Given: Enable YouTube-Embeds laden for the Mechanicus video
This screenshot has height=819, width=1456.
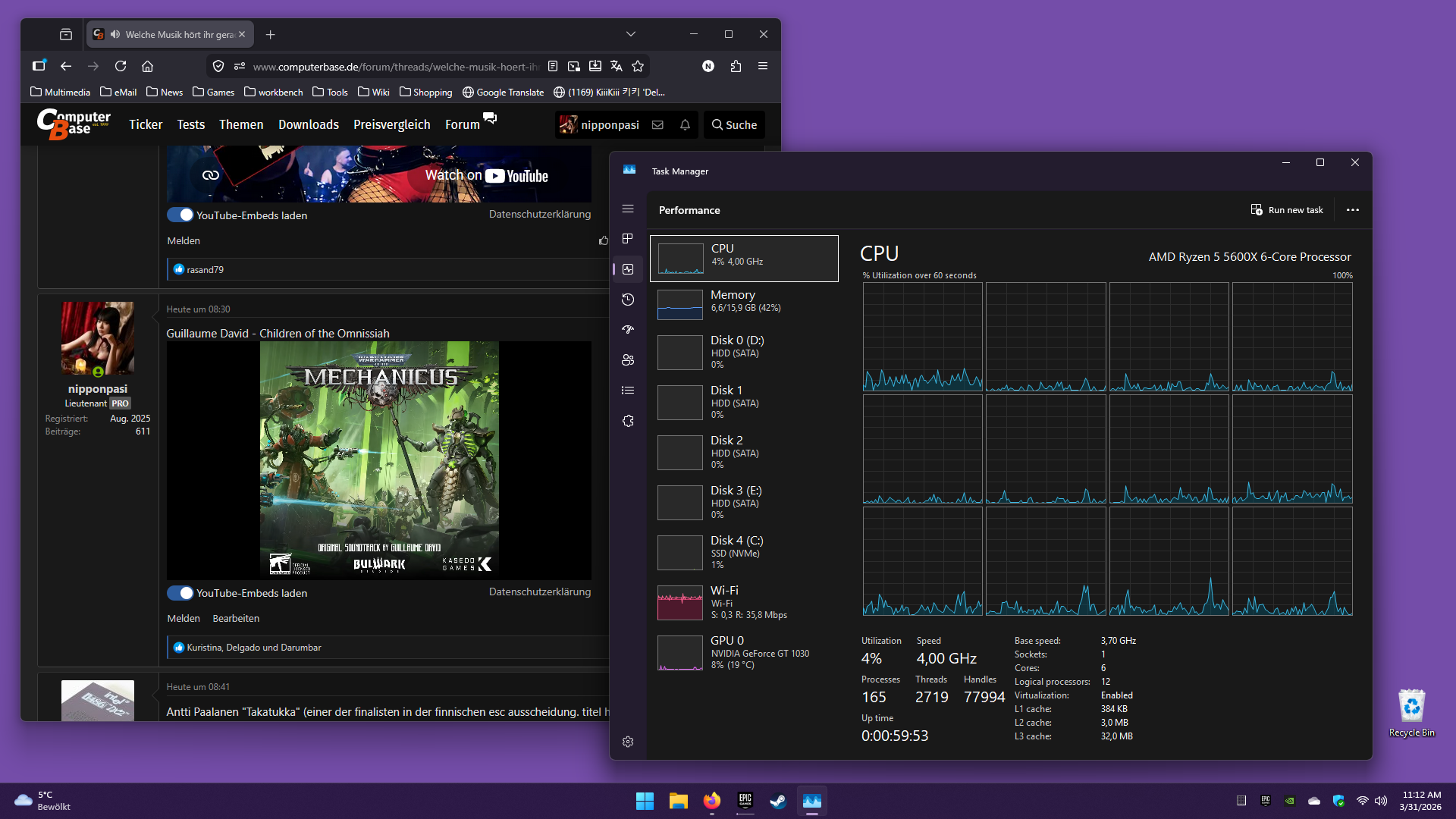Looking at the screenshot, I should pyautogui.click(x=180, y=593).
